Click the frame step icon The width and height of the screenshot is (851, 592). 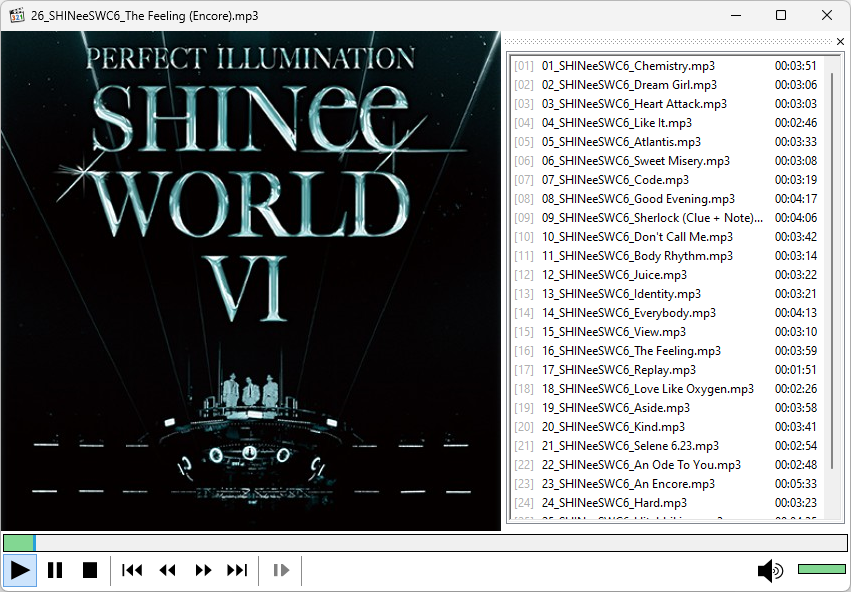tap(281, 570)
